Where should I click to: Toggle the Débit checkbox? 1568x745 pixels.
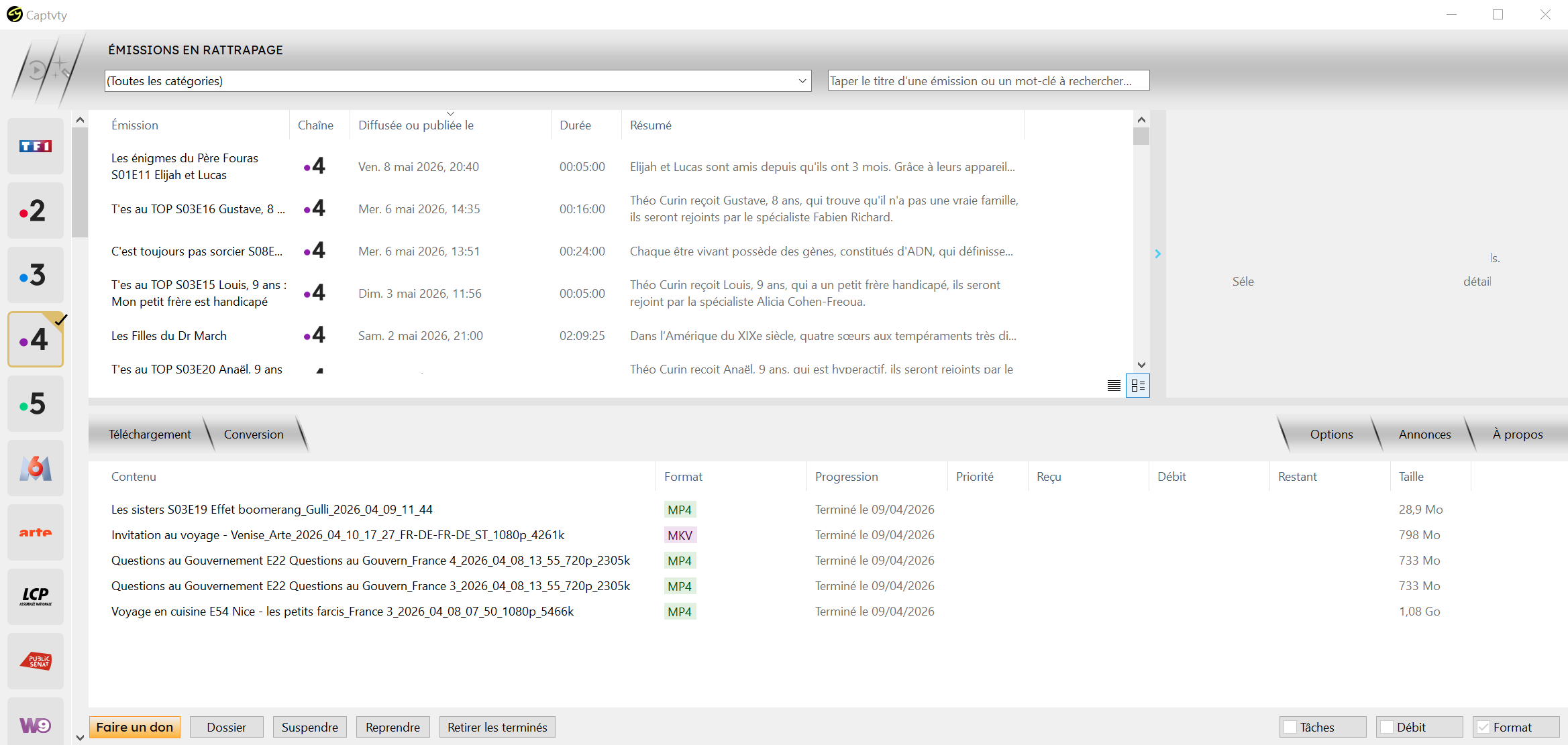point(1387,727)
